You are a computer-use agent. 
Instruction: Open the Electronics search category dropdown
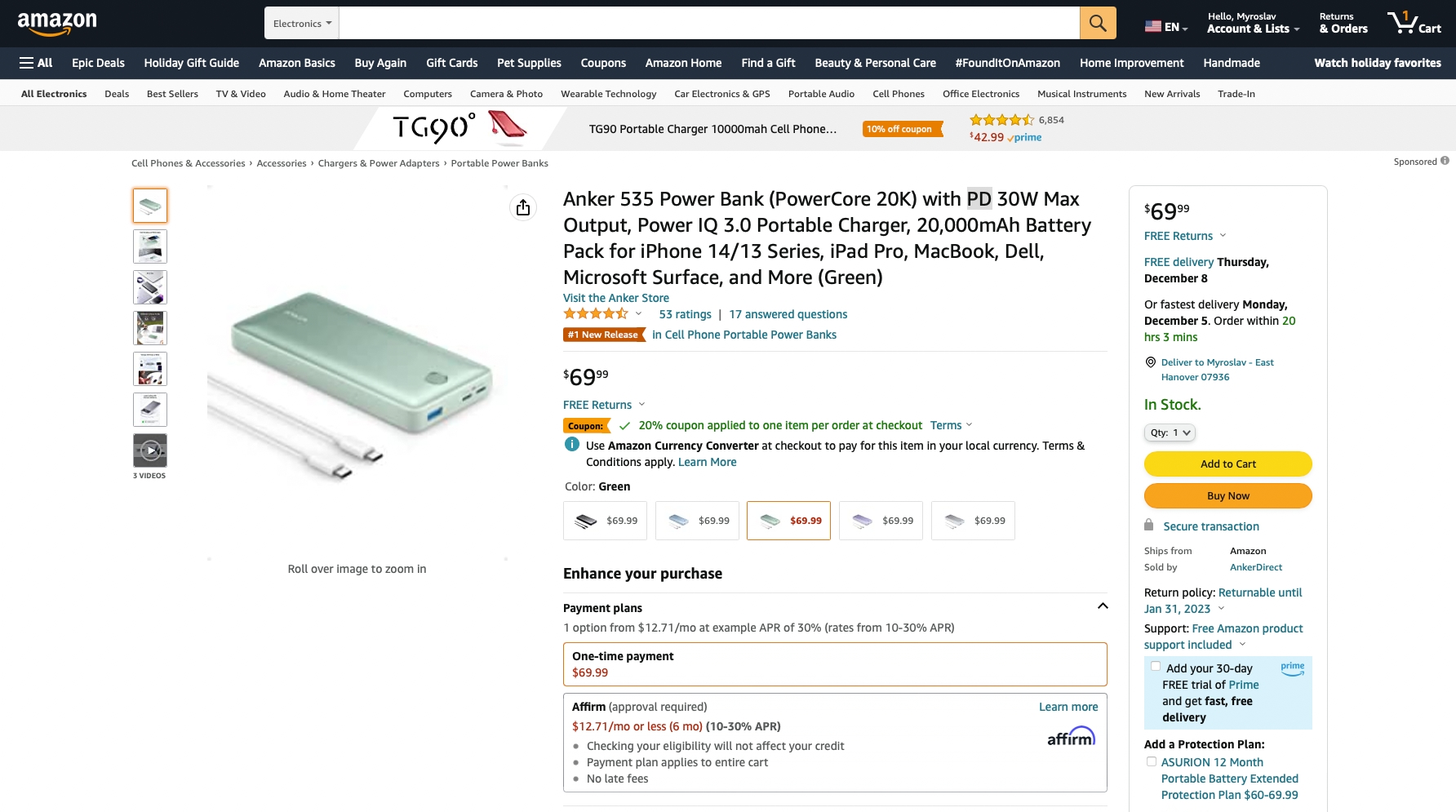(302, 24)
